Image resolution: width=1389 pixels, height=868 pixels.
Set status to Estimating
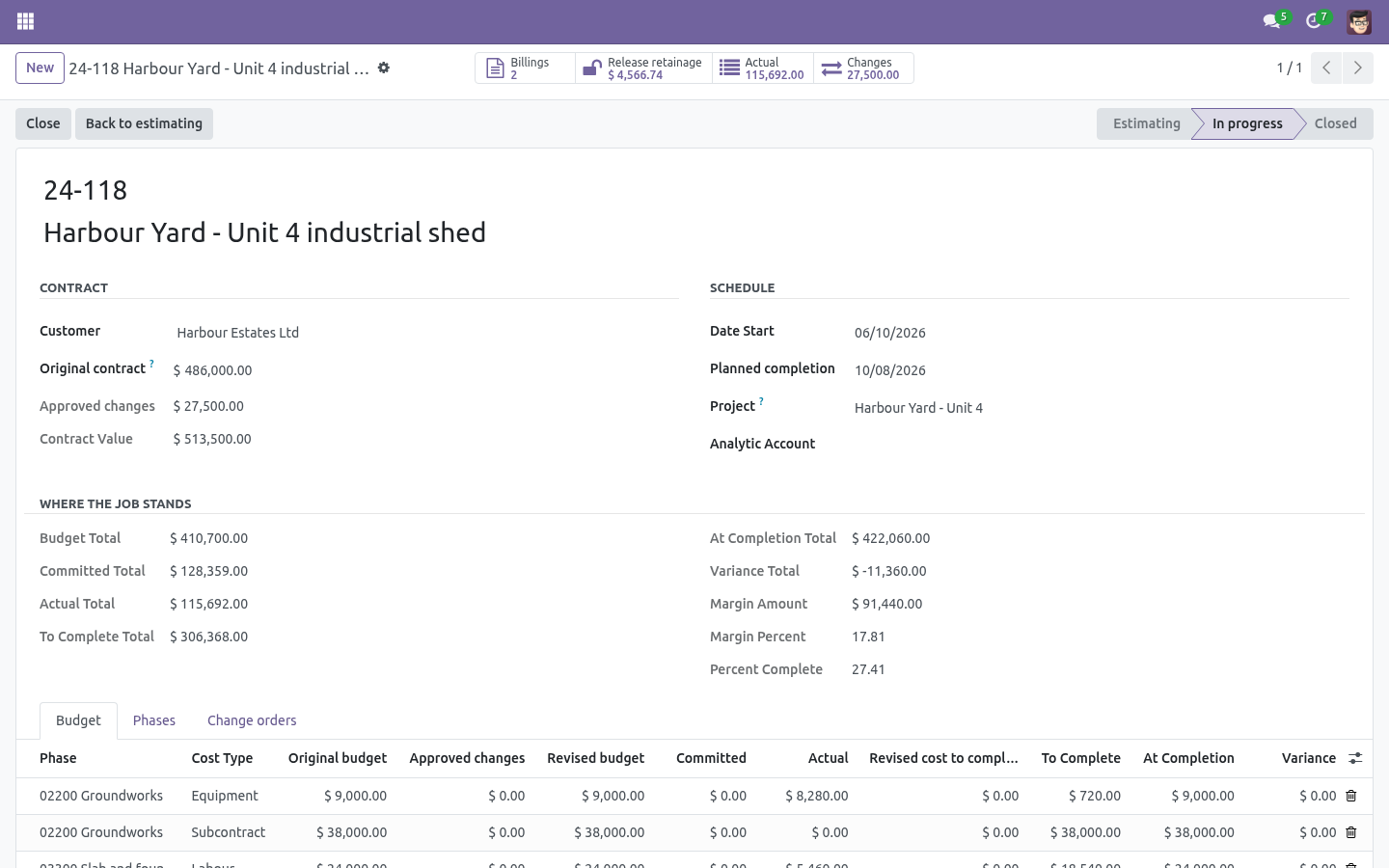pyautogui.click(x=1146, y=123)
